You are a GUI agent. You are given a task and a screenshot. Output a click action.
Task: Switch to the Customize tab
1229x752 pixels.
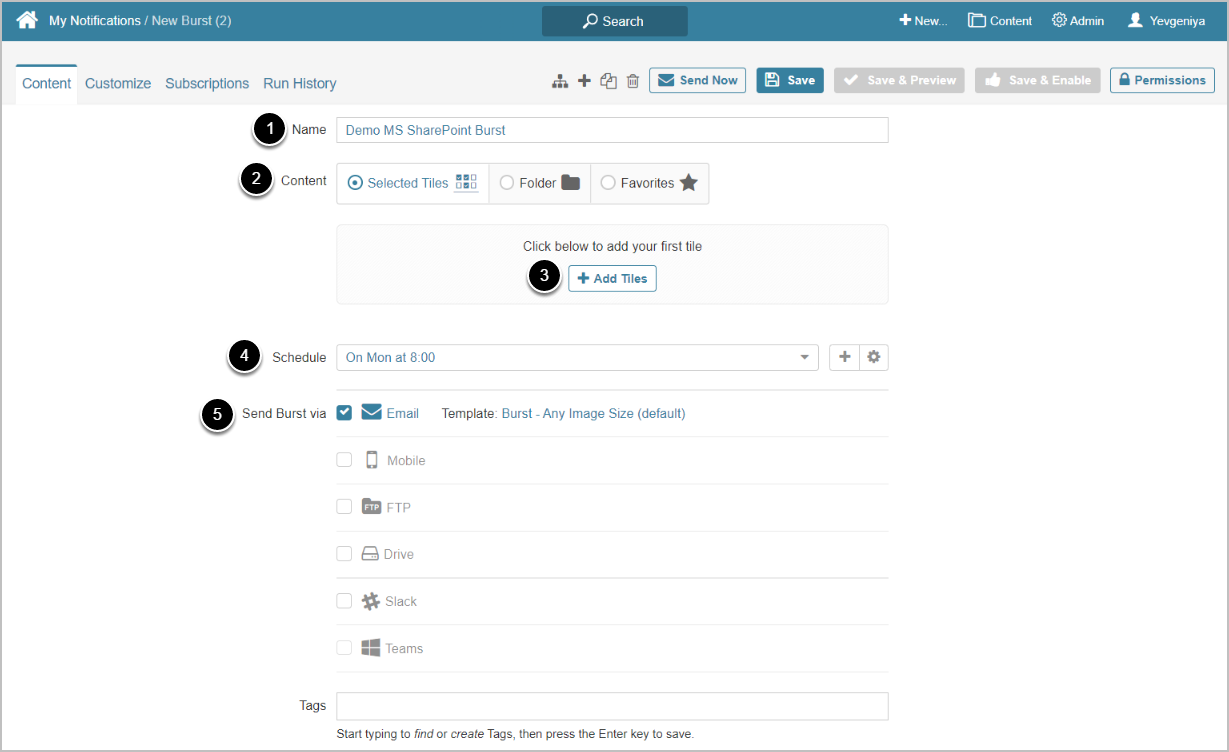118,84
